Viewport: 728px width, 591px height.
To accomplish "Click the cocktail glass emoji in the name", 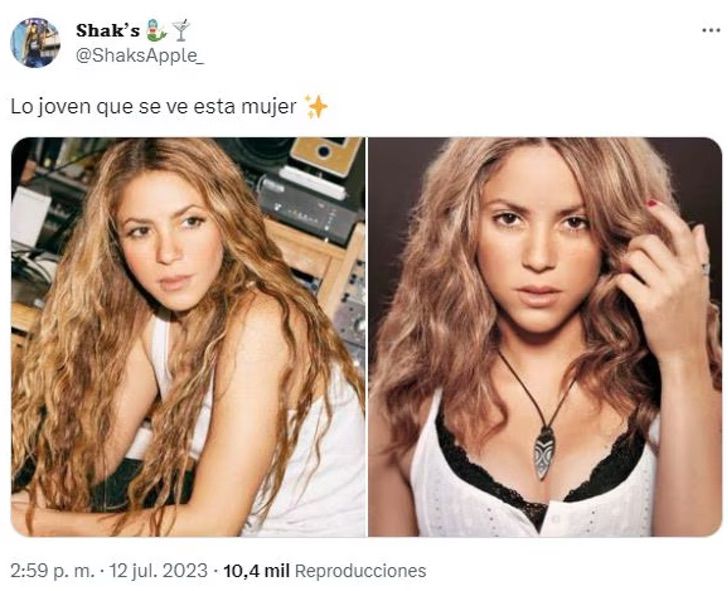I will [181, 30].
